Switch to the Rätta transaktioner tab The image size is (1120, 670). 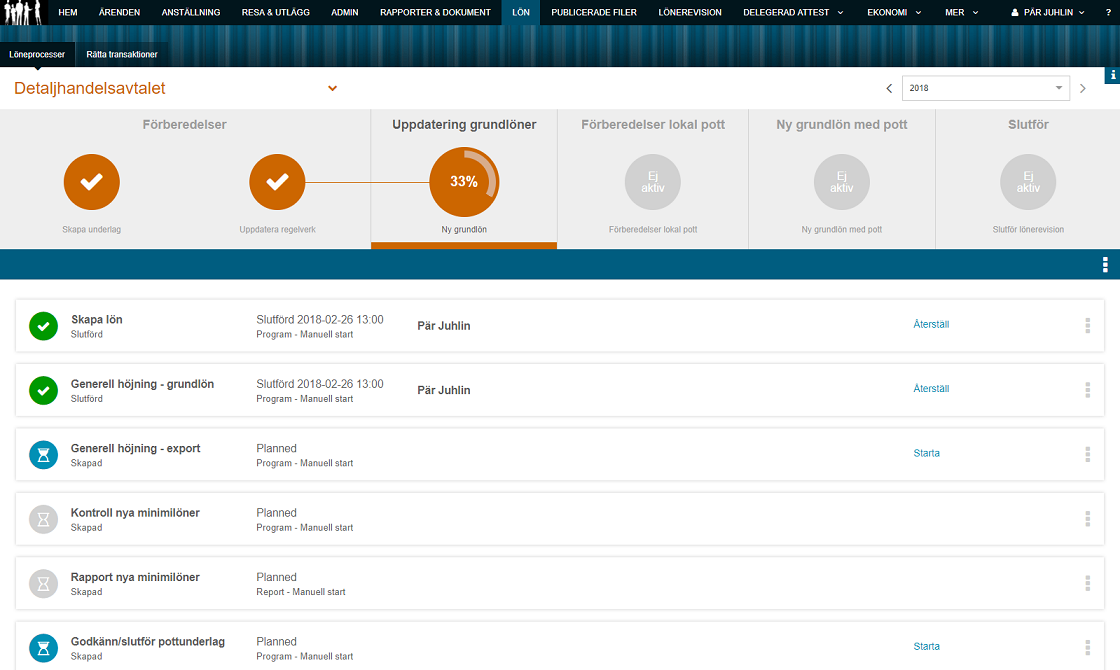click(x=122, y=54)
